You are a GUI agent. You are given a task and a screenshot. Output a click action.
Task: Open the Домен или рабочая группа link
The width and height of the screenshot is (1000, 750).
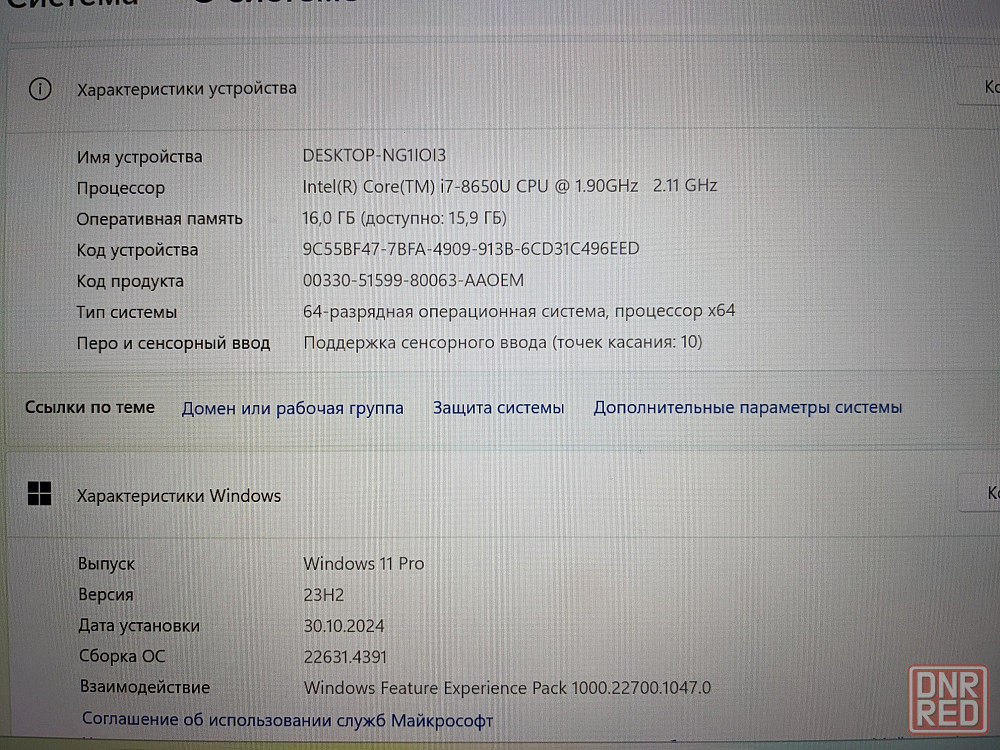pos(292,408)
